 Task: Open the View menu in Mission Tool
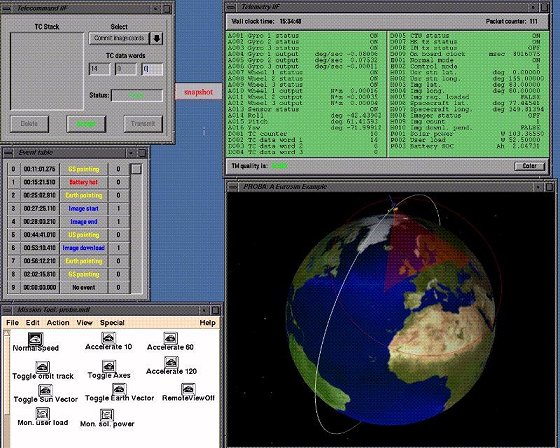coord(85,323)
